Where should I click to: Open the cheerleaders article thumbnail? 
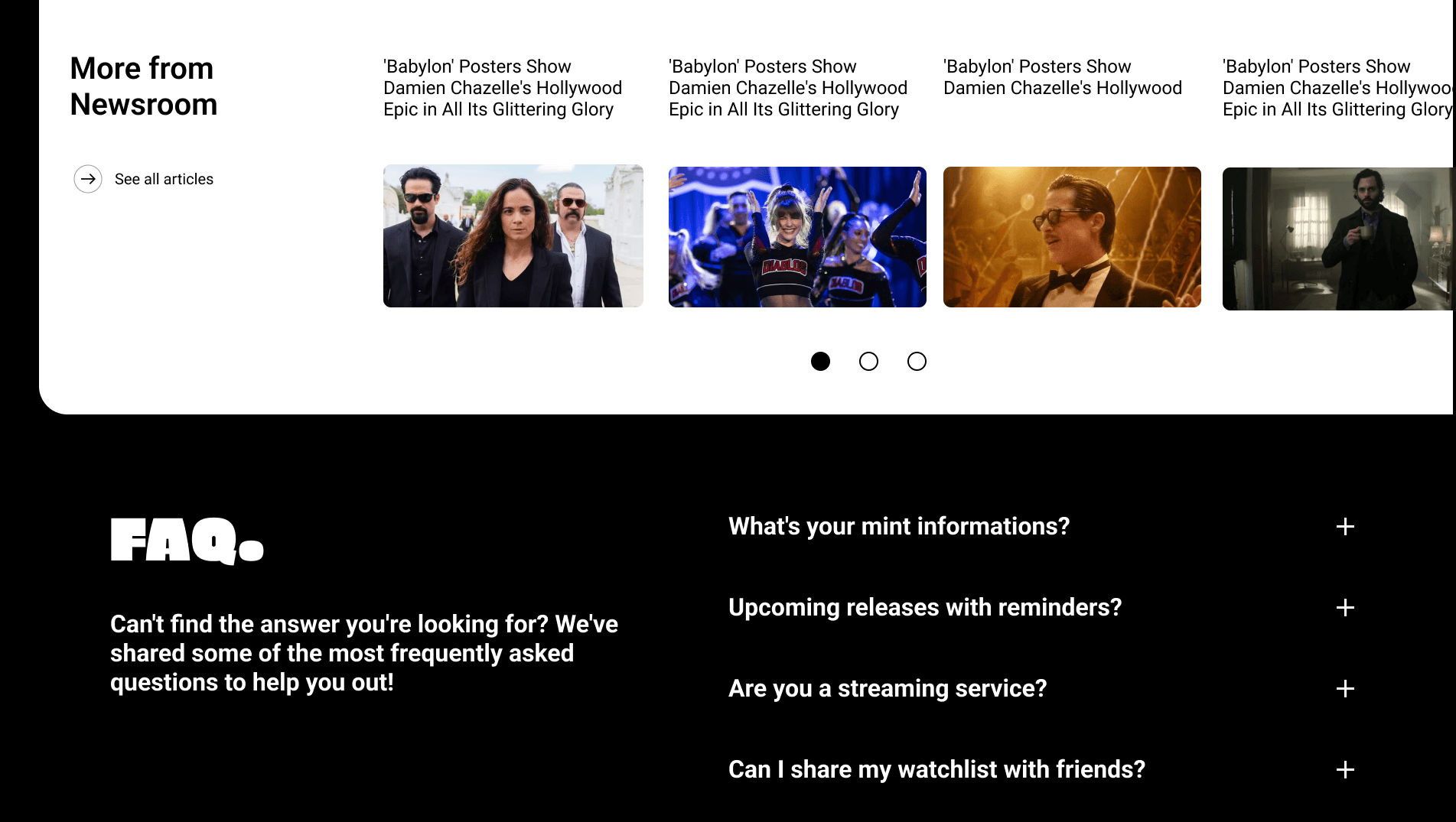[x=797, y=237]
